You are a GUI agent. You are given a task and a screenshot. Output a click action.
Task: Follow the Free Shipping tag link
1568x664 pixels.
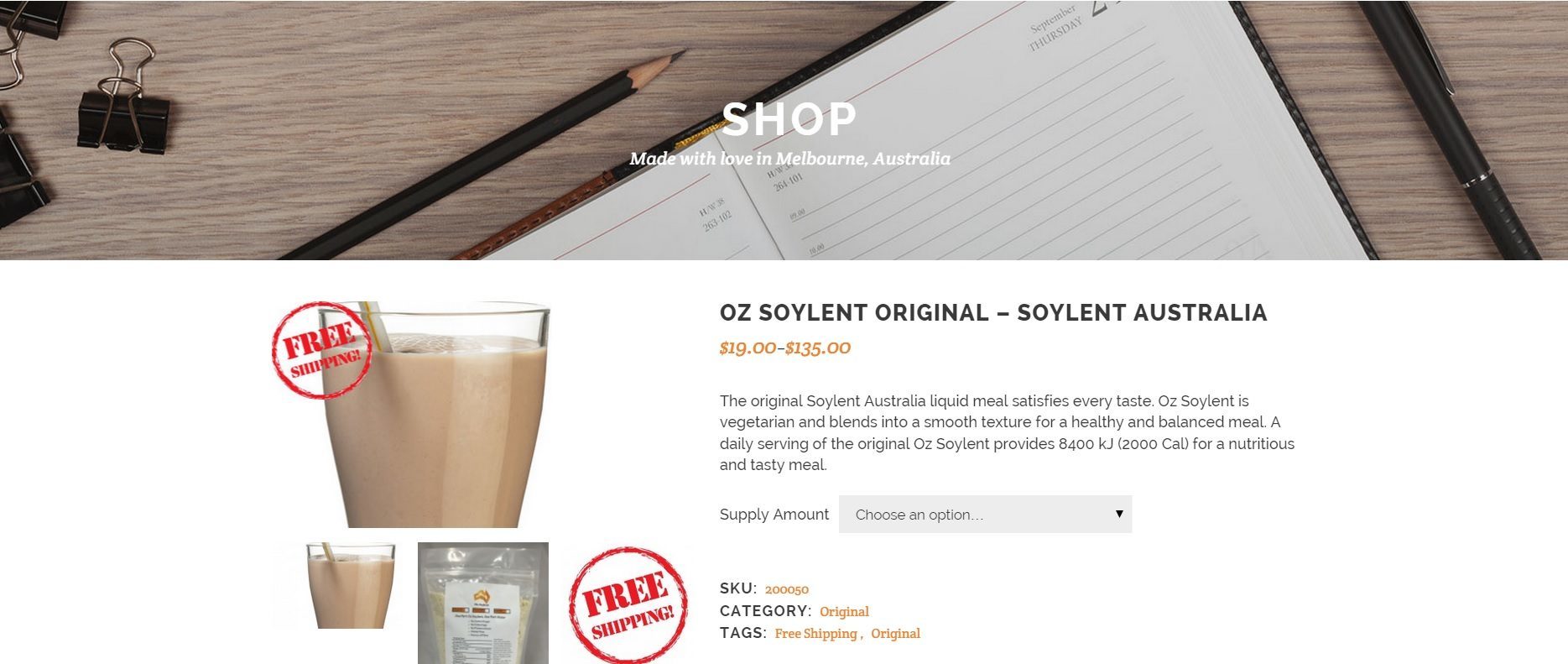point(815,633)
